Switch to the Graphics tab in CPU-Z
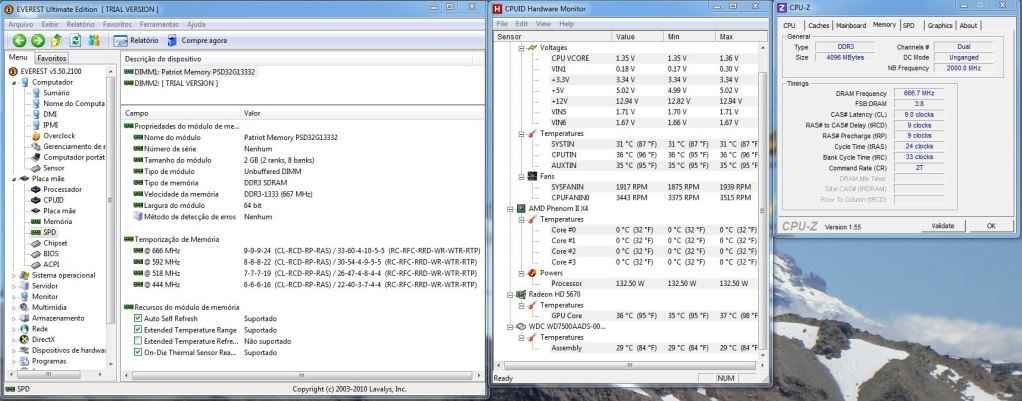 pyautogui.click(x=940, y=25)
